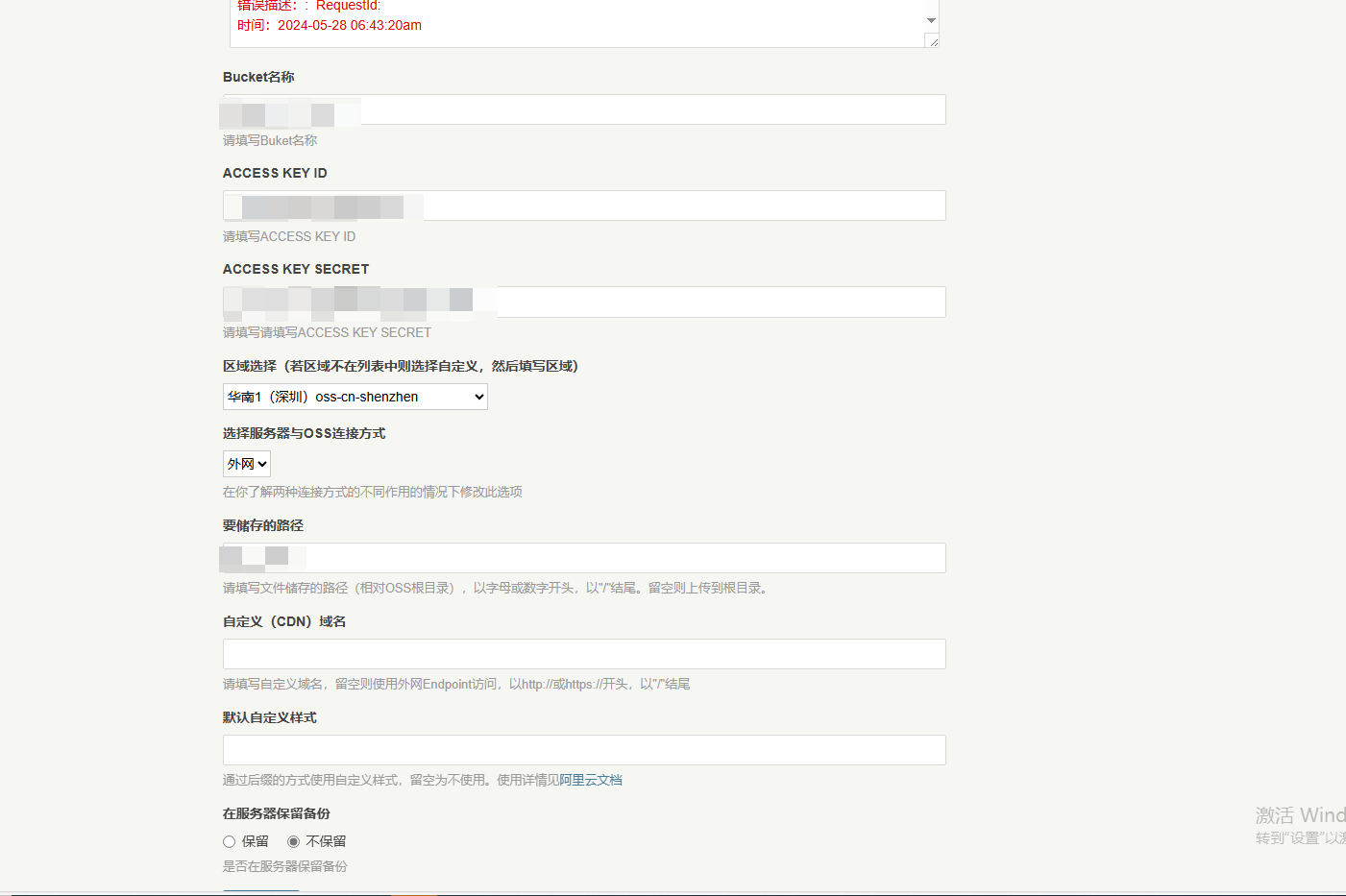The width and height of the screenshot is (1346, 896).
Task: Click the ACCESS KEY SECRET input field
Action: click(584, 302)
